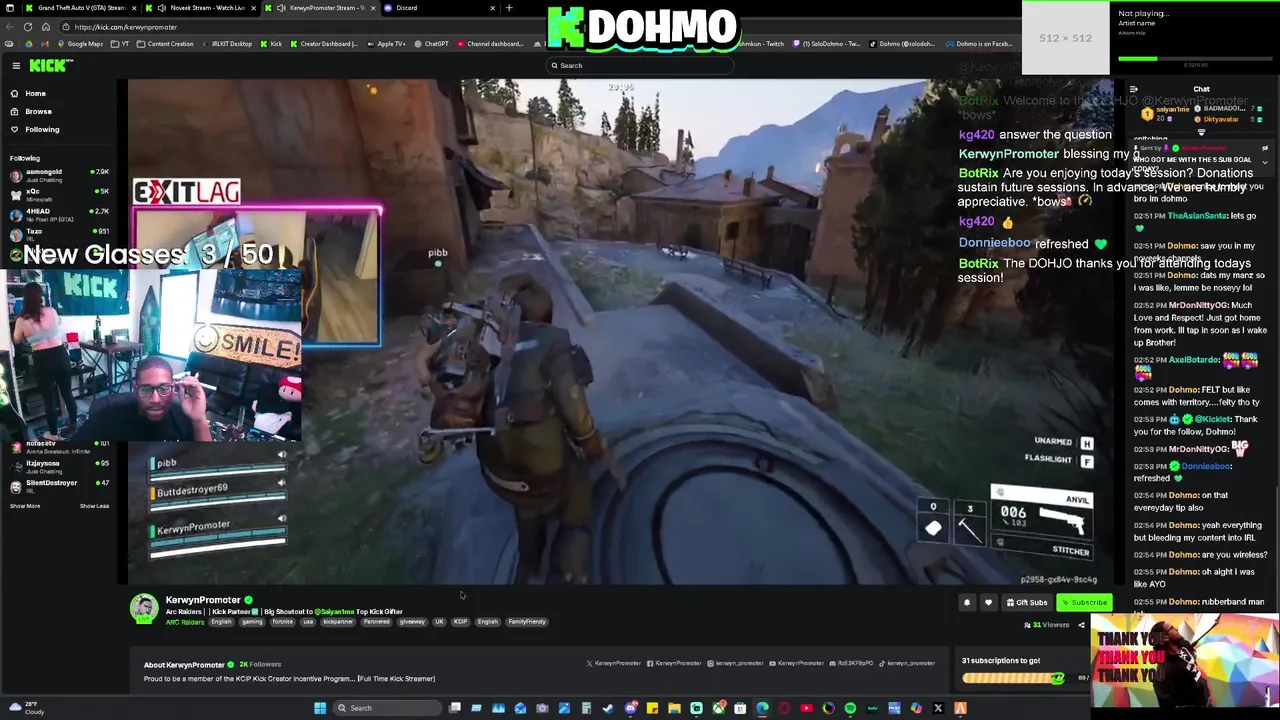Open the YT bookmark folder

[121, 44]
